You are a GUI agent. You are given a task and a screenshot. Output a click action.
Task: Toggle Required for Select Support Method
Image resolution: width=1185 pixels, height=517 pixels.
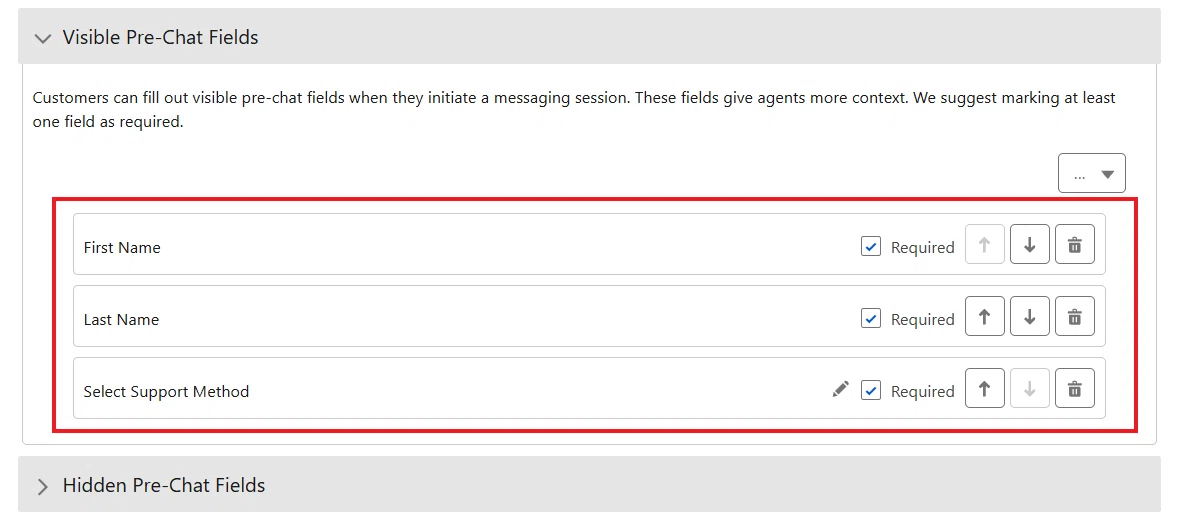(871, 390)
